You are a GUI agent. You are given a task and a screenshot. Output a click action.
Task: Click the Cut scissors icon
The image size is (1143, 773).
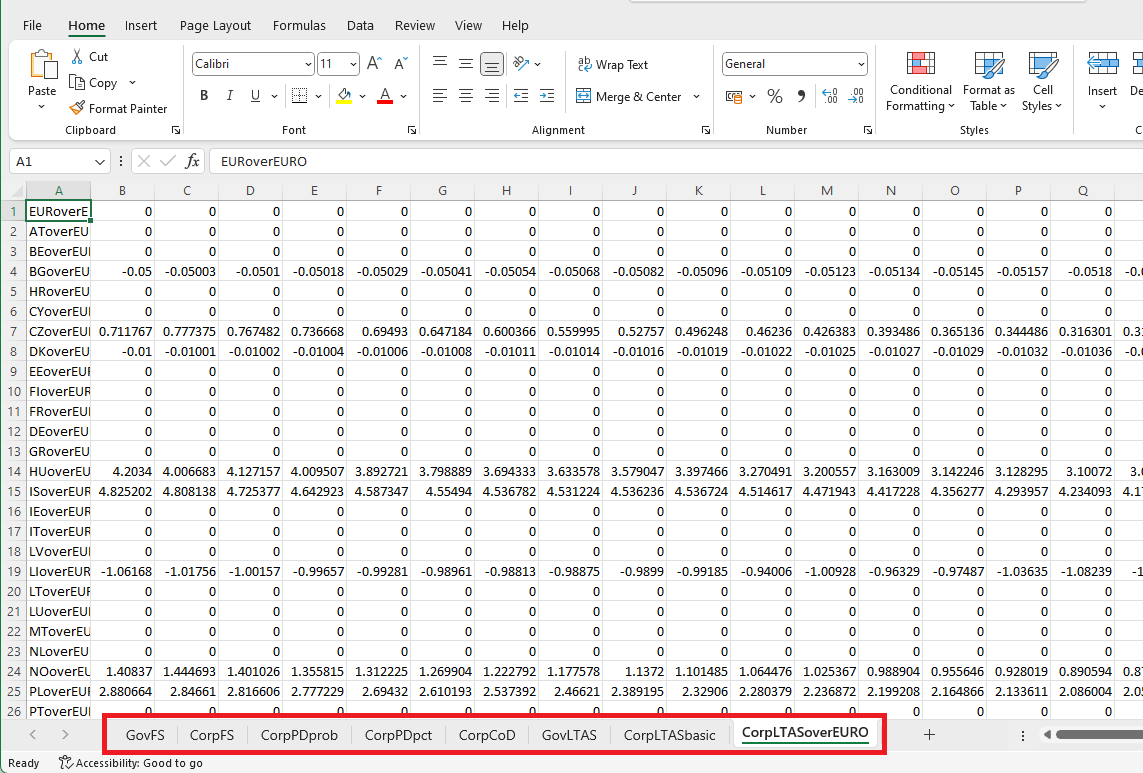[x=77, y=57]
